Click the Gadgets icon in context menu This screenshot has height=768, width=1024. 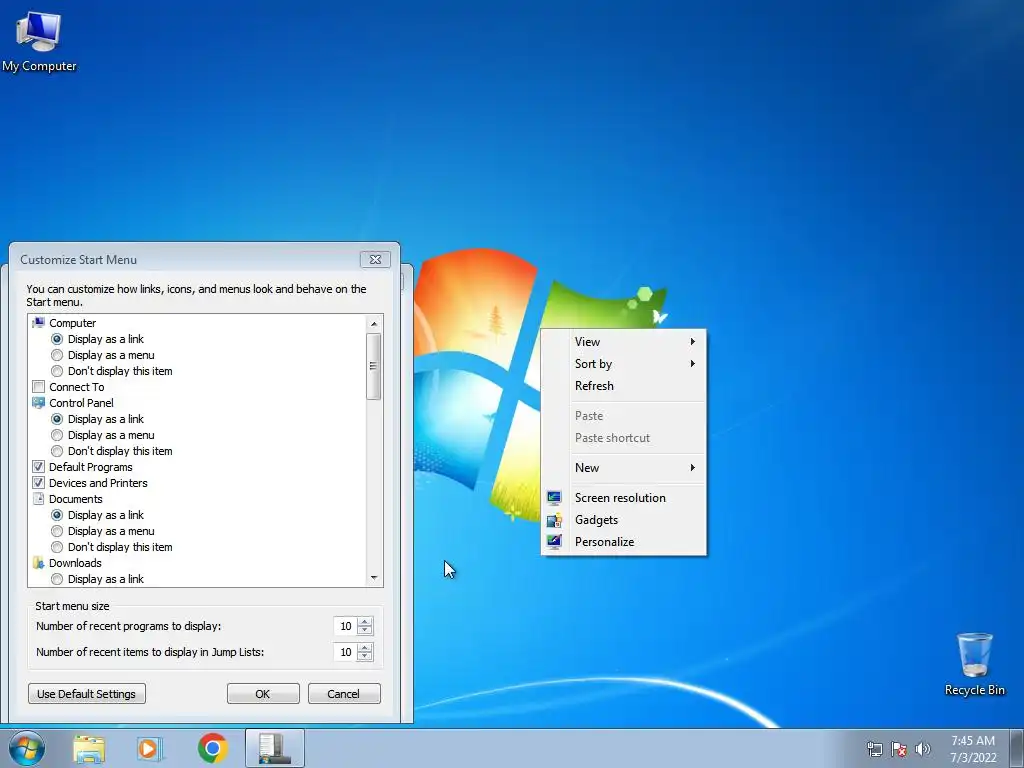[x=554, y=520]
